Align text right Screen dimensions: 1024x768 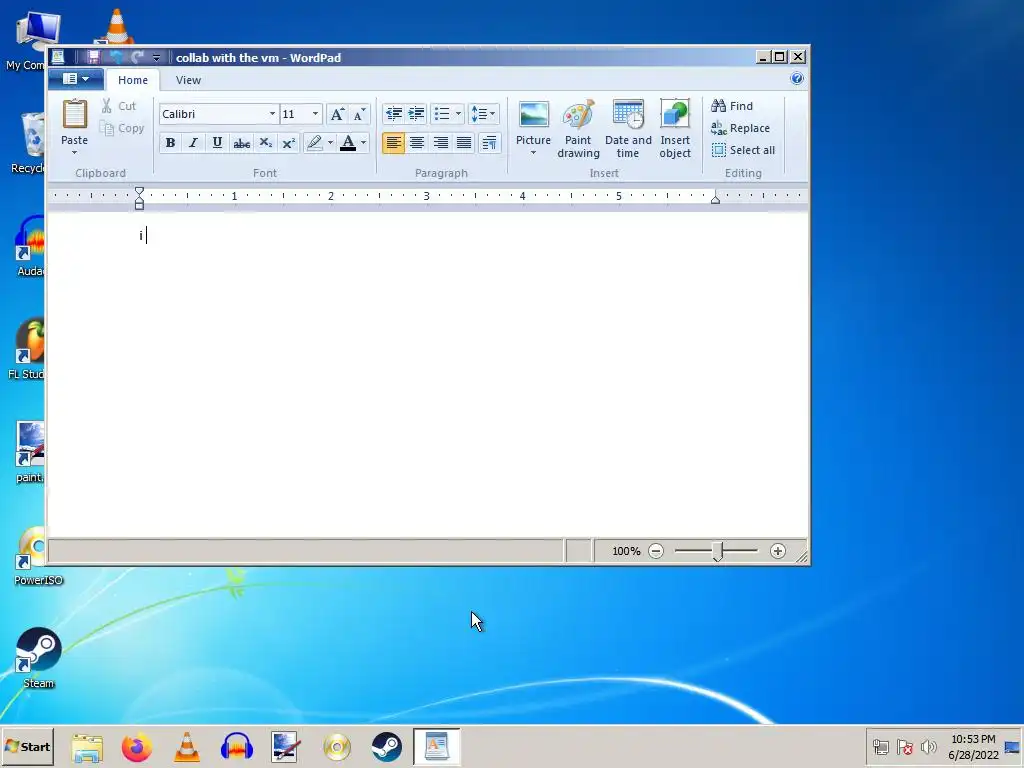pos(440,142)
